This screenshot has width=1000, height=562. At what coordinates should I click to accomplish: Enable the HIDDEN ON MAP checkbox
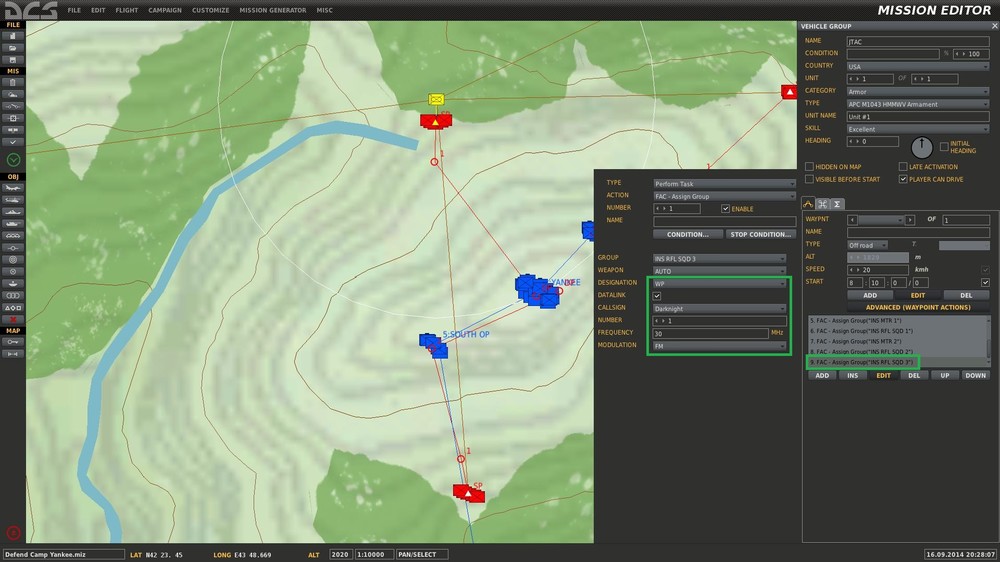coord(809,167)
